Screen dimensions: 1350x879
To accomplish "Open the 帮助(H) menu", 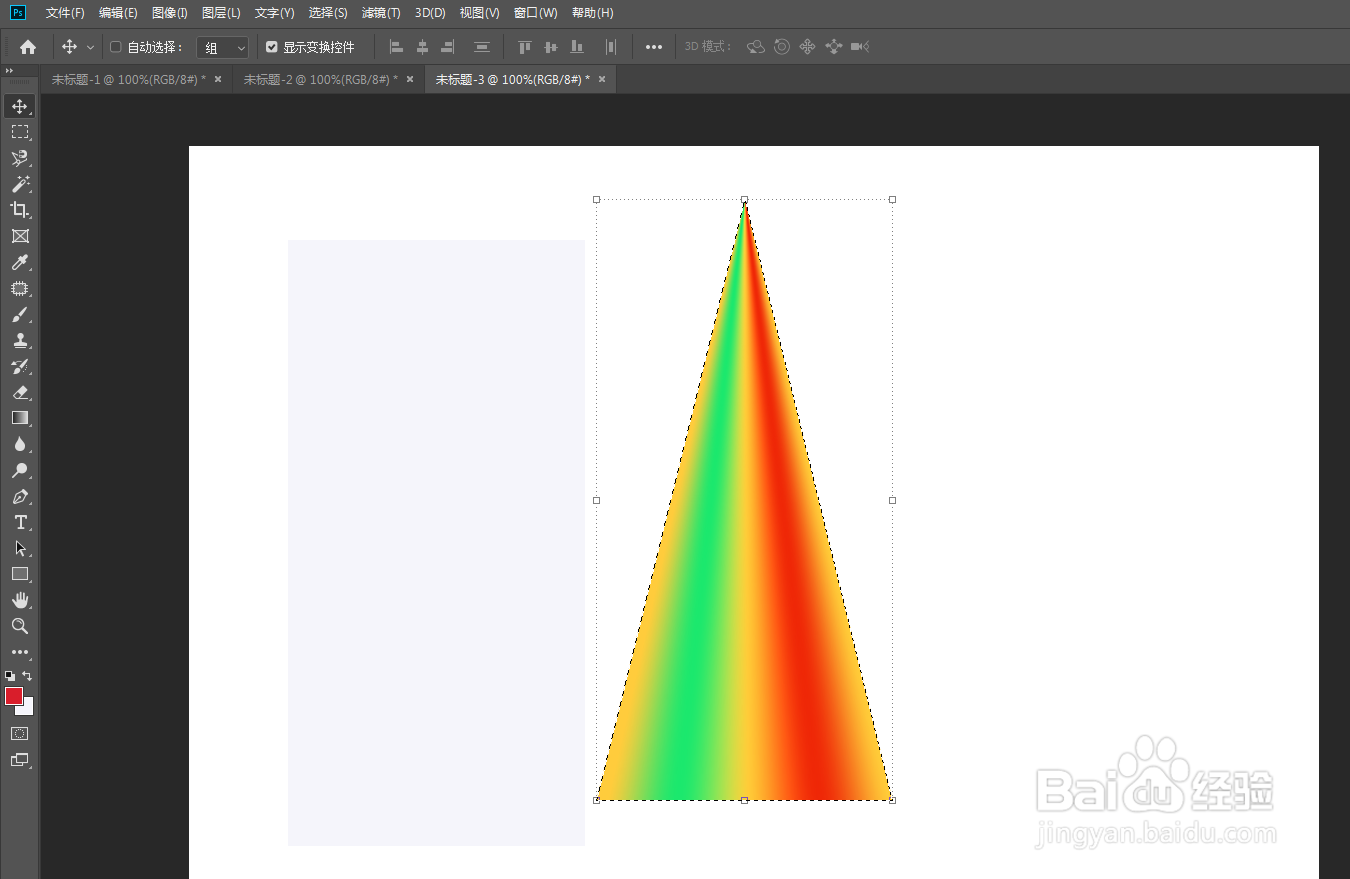I will pos(593,13).
